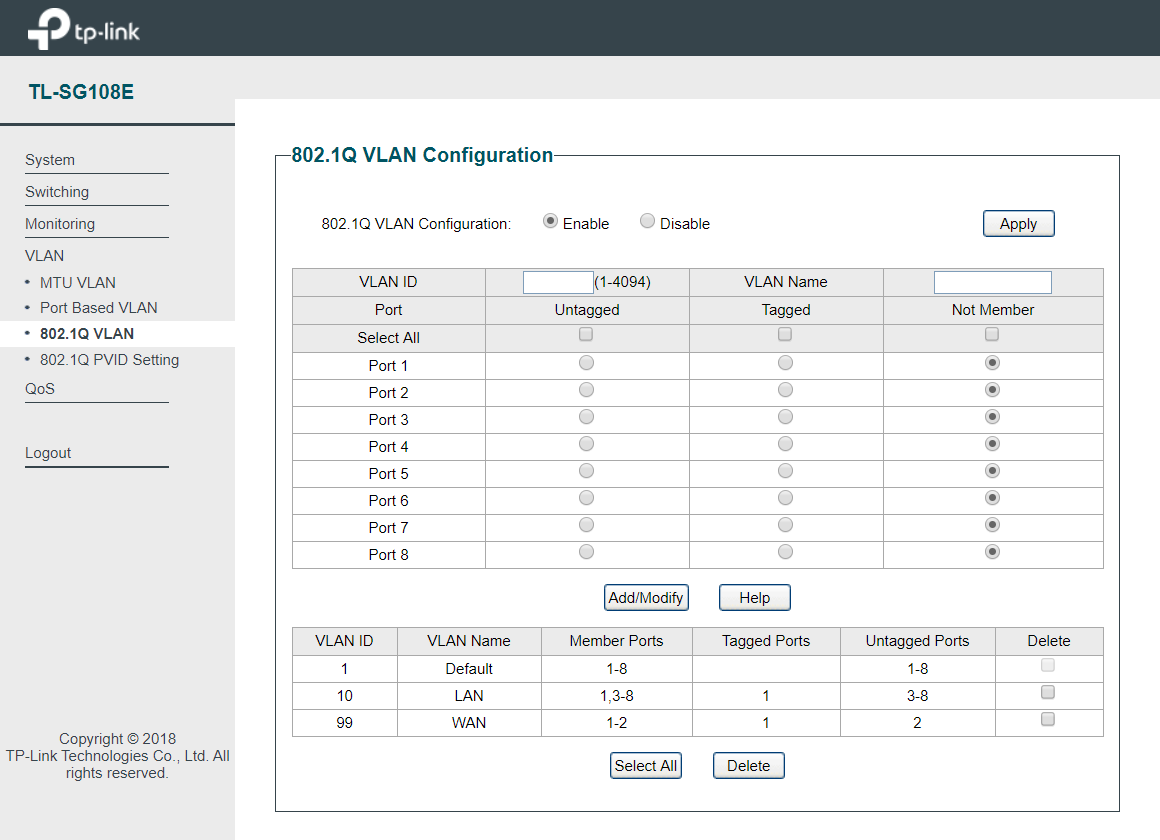Check Select All Not Member checkbox

pyautogui.click(x=992, y=335)
